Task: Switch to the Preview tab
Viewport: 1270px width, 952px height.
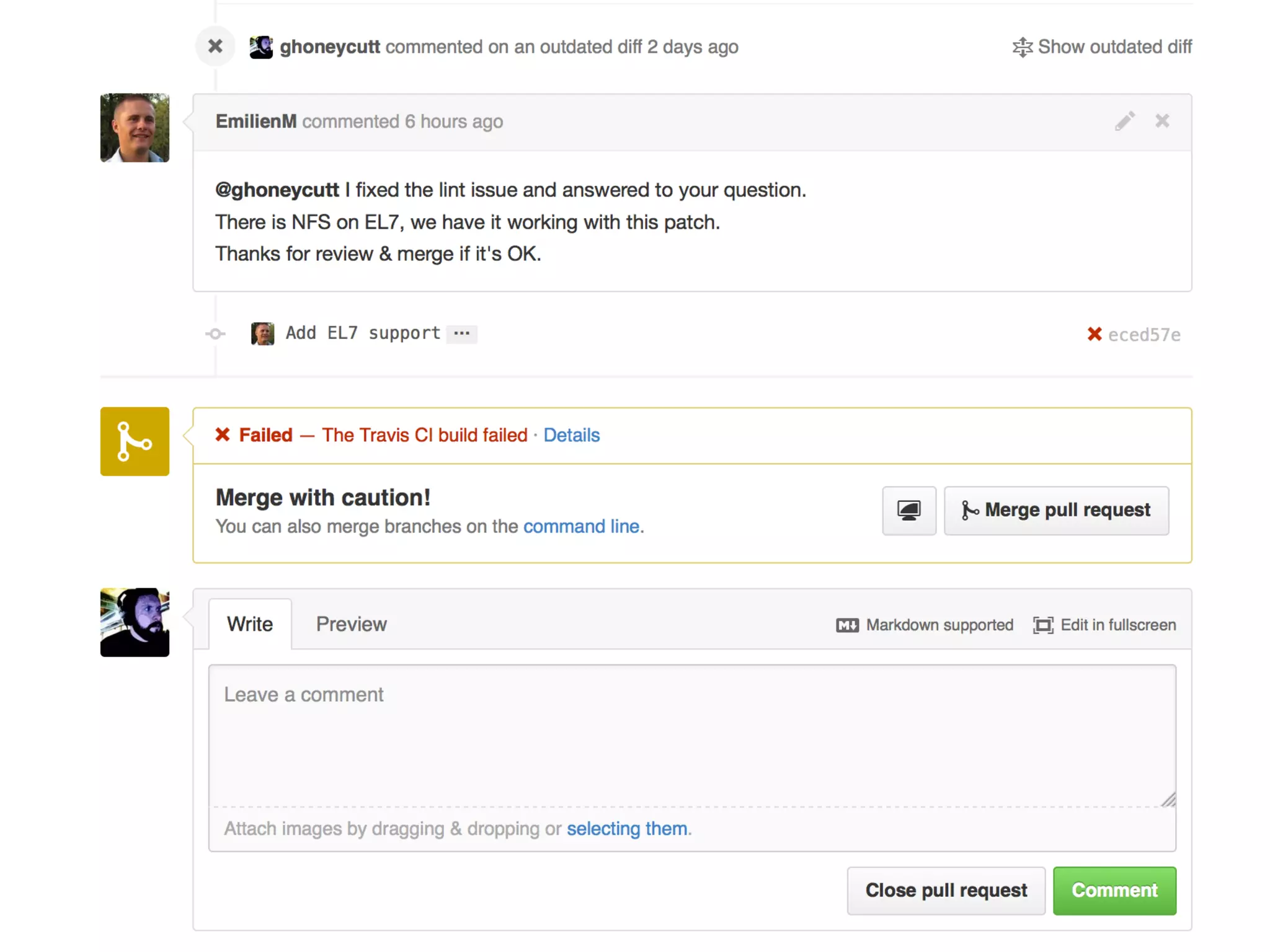Action: tap(351, 624)
